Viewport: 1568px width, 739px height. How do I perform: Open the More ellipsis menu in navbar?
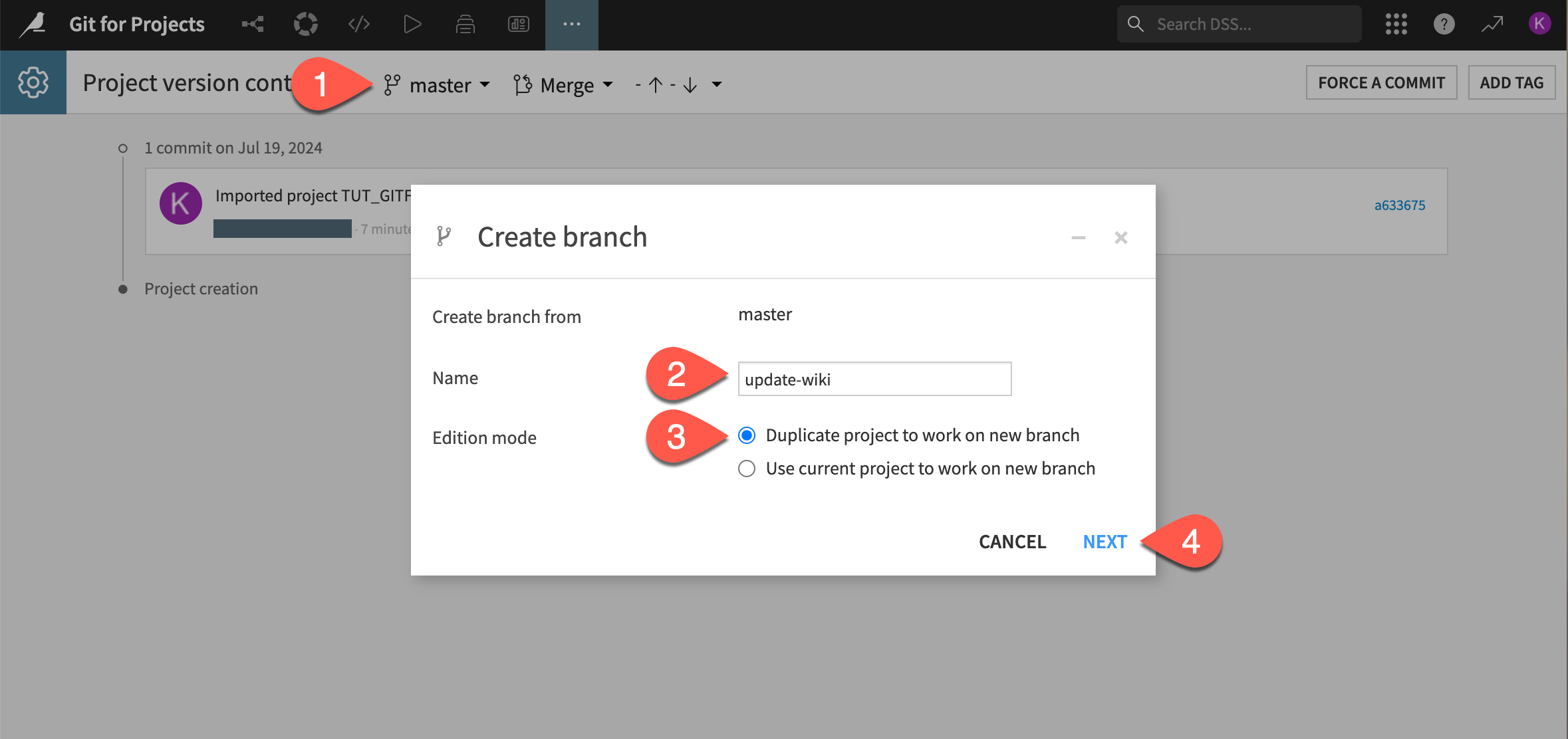point(571,24)
